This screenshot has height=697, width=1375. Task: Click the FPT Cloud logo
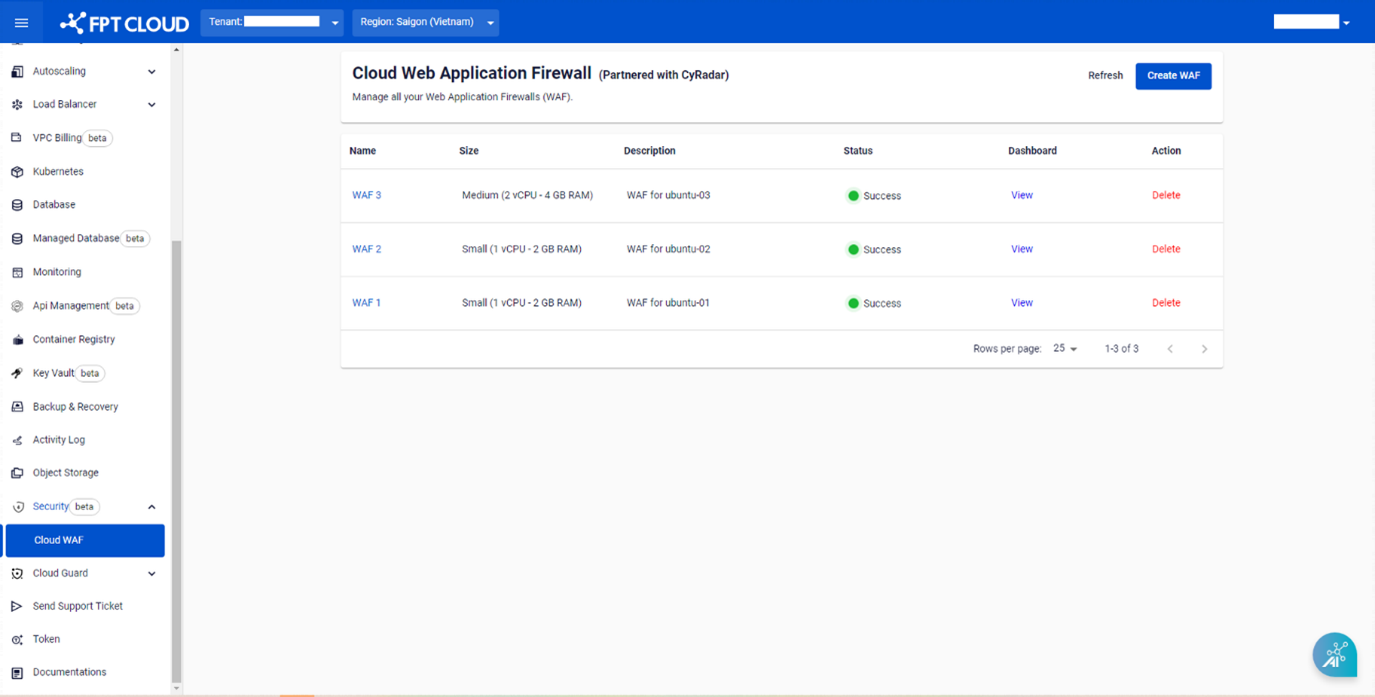pyautogui.click(x=124, y=22)
